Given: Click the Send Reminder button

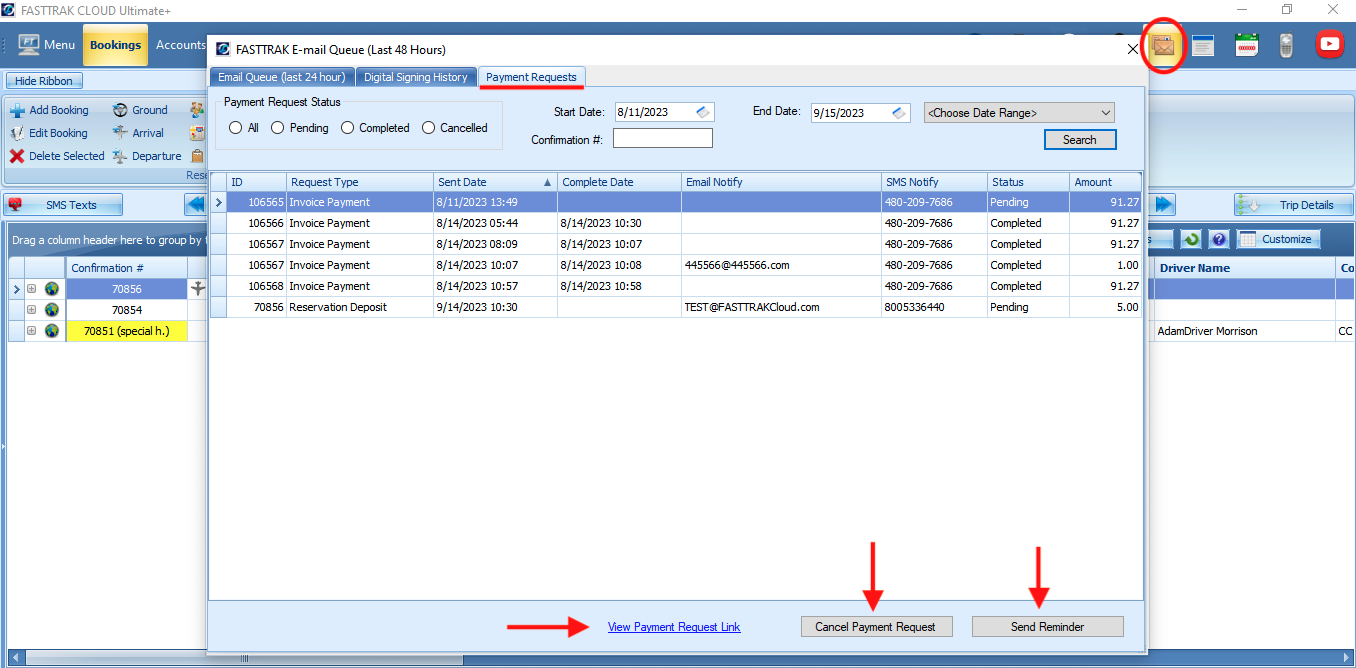Looking at the screenshot, I should (1047, 626).
